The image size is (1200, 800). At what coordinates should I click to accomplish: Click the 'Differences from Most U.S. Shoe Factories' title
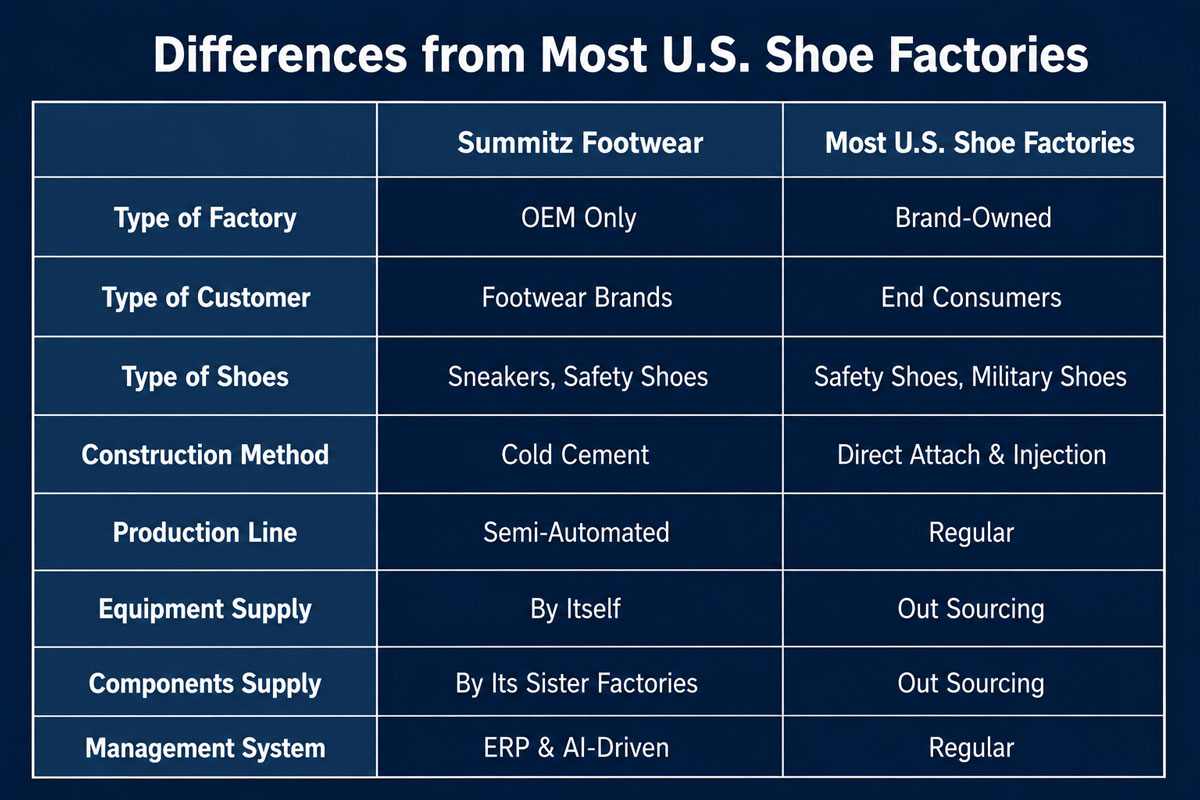[620, 54]
